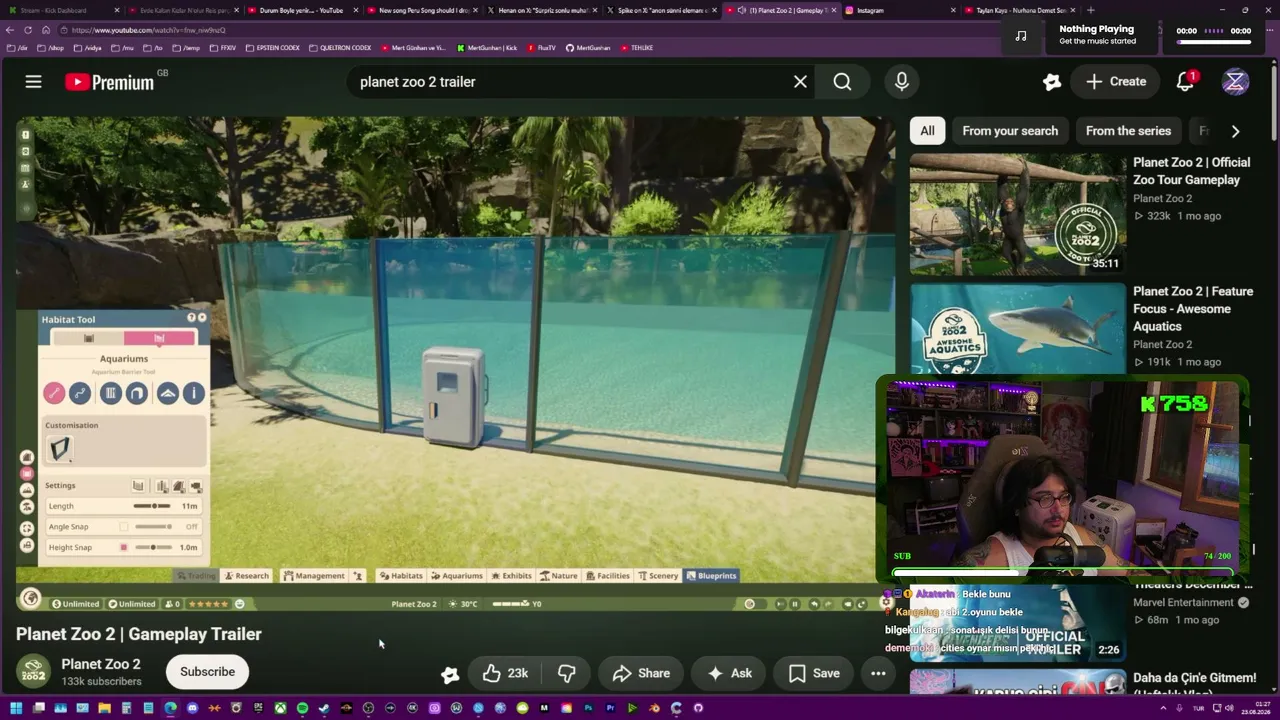Screen dimensions: 1280x720
Task: Subscribe to Planet Zoo 2 channel
Action: (x=207, y=672)
